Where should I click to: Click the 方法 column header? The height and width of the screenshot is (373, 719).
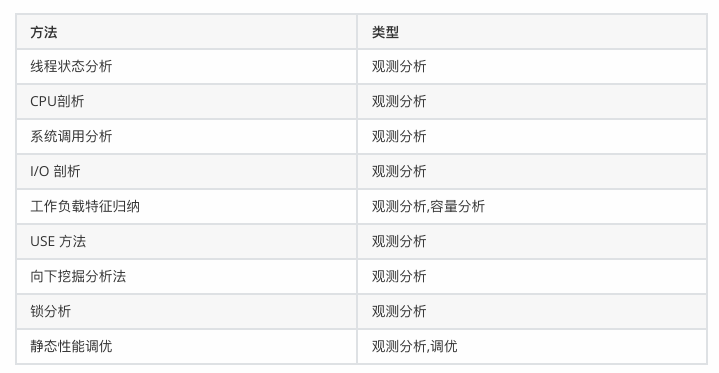point(187,32)
